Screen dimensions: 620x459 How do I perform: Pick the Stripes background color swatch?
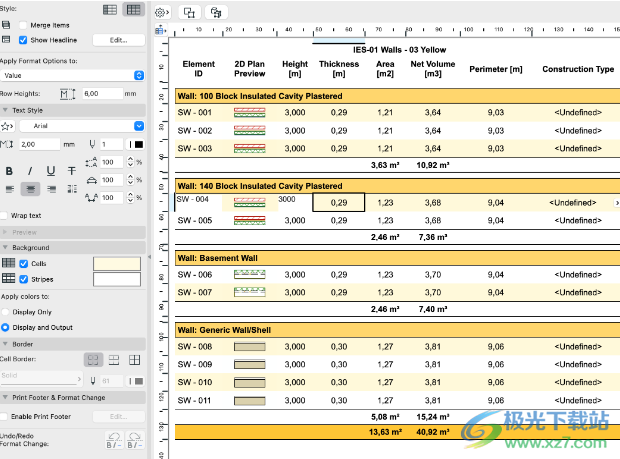coord(117,279)
